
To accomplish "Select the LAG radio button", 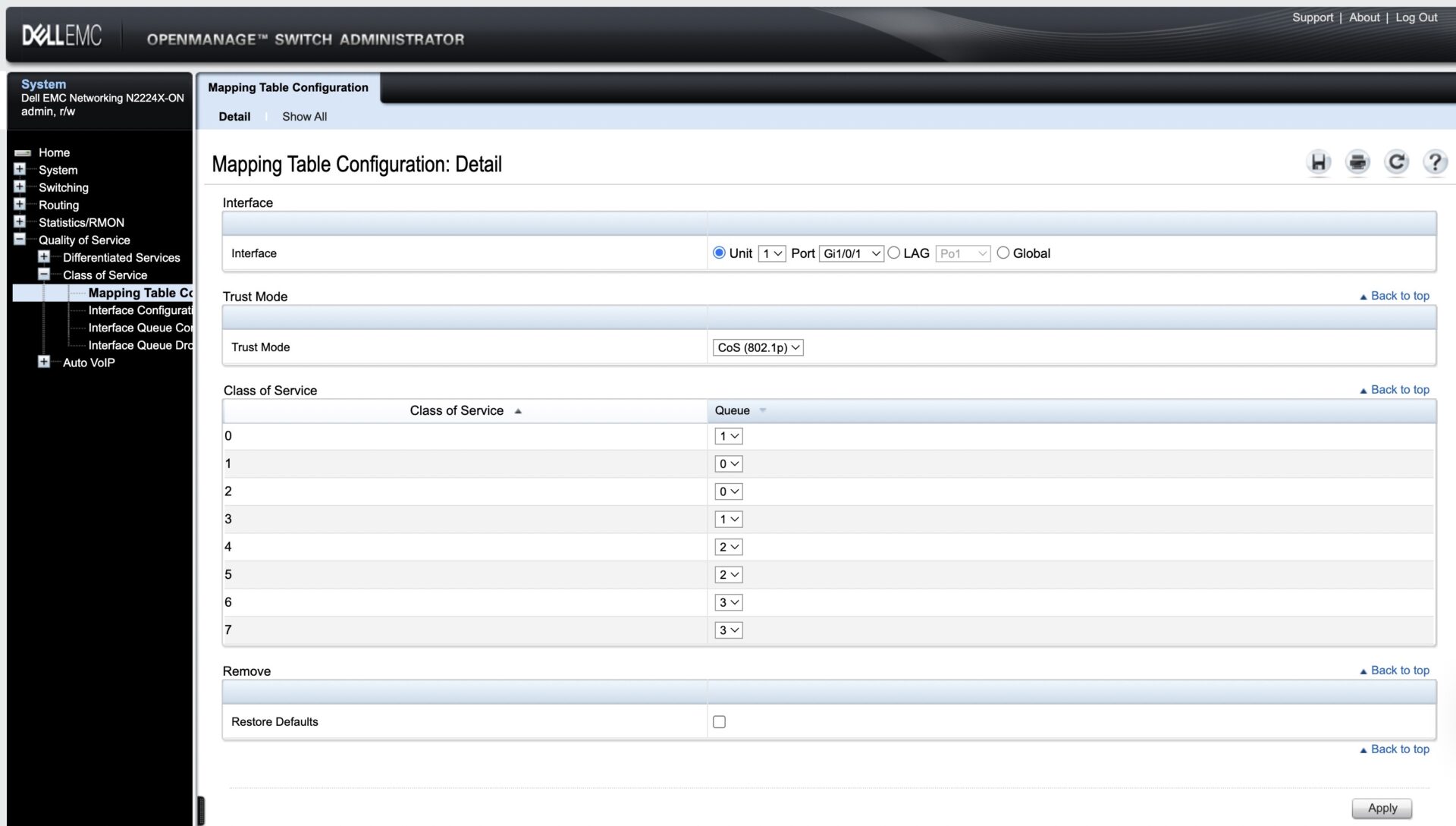I will point(894,253).
